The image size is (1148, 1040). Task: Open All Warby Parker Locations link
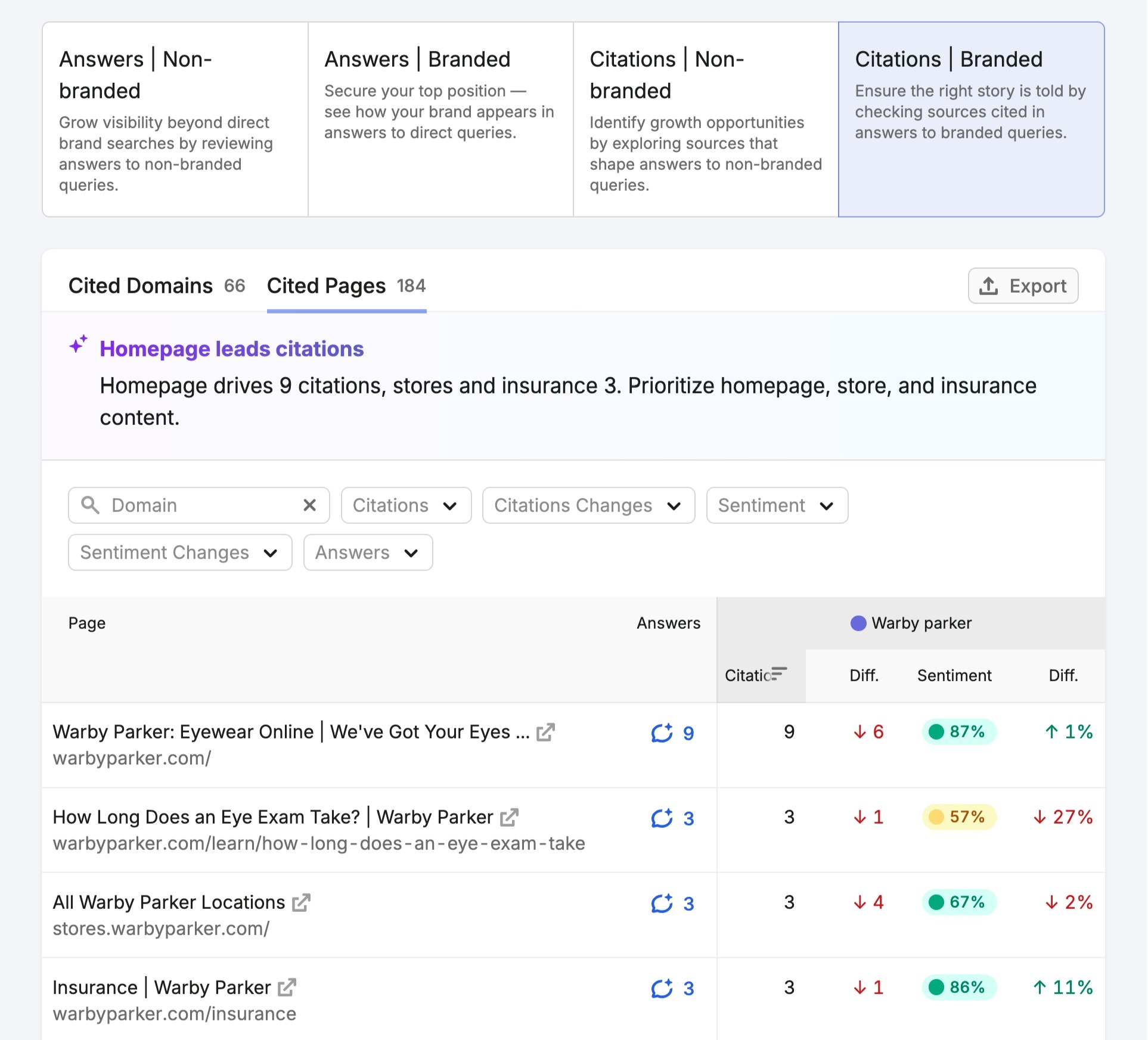(169, 902)
